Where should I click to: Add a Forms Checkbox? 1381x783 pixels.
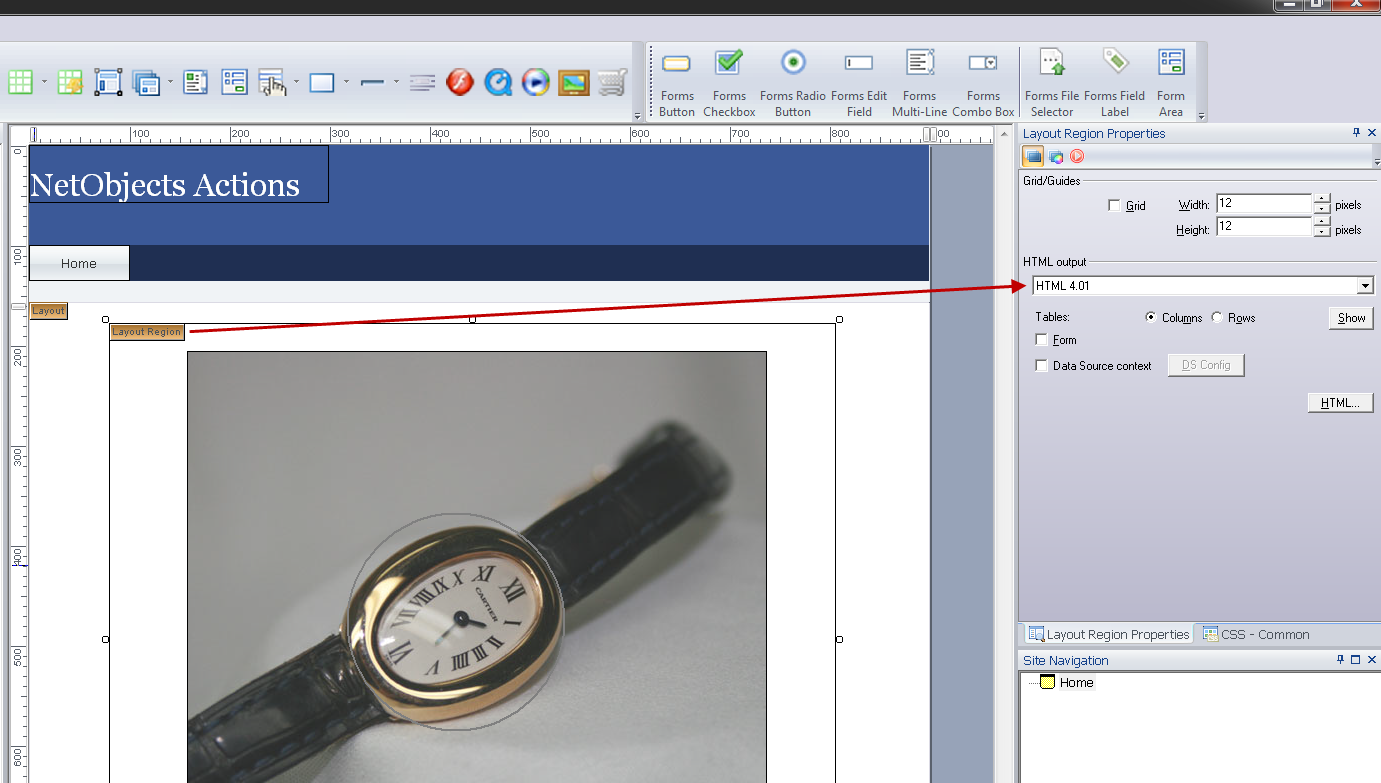[729, 84]
